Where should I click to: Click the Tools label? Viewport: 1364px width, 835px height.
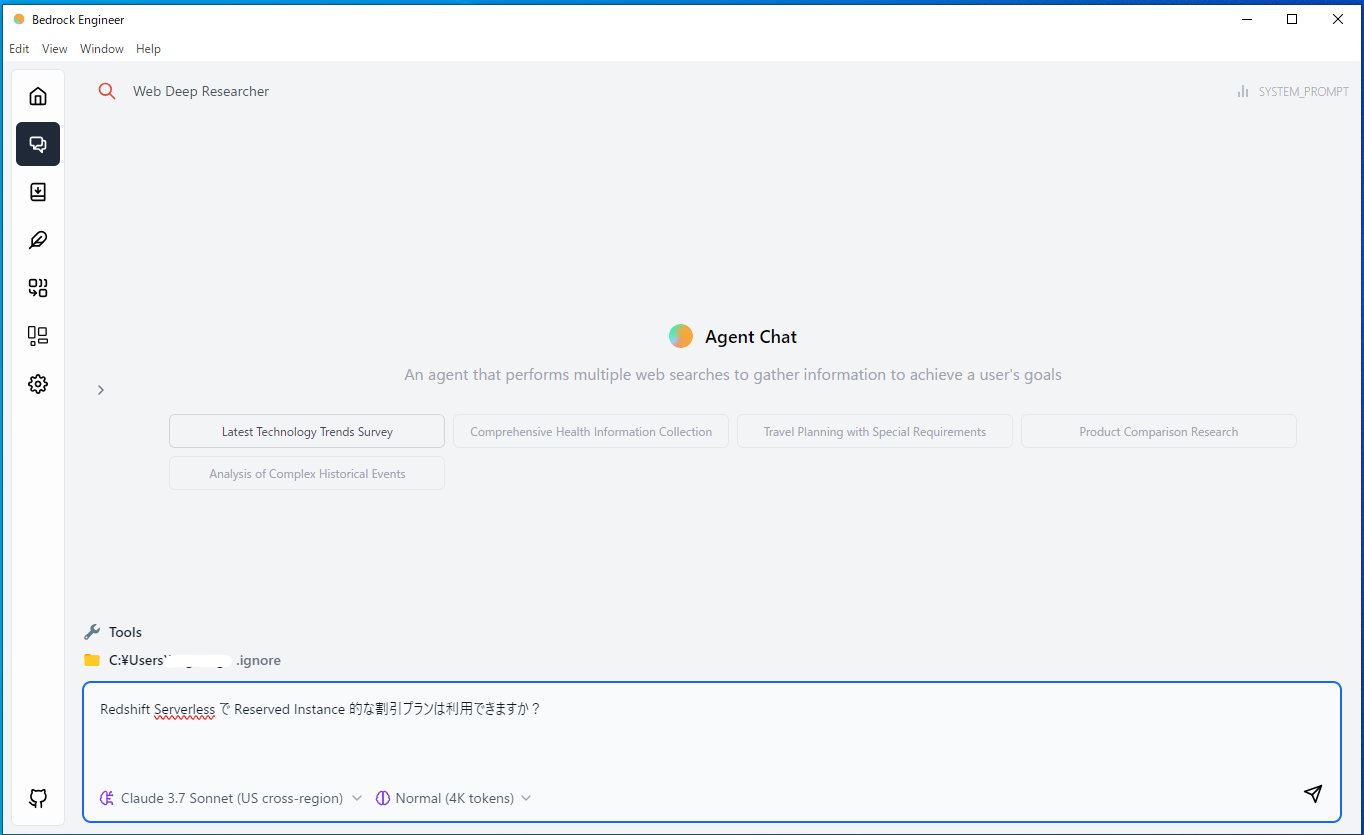[x=125, y=632]
